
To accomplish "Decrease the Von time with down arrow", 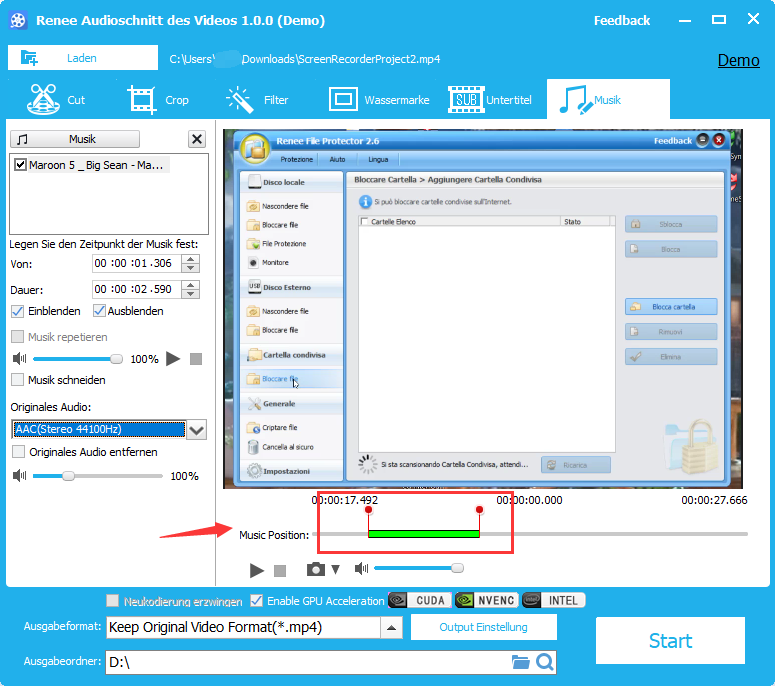I will click(x=190, y=268).
